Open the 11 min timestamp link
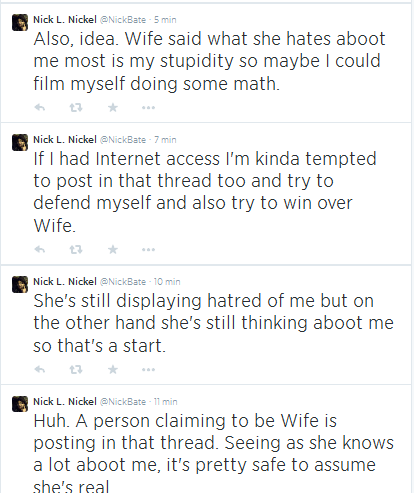This screenshot has width=414, height=493. click(165, 402)
